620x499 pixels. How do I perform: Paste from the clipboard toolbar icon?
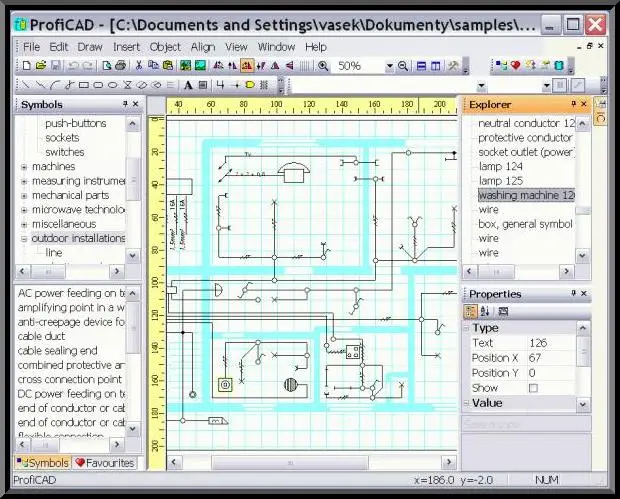(x=168, y=66)
